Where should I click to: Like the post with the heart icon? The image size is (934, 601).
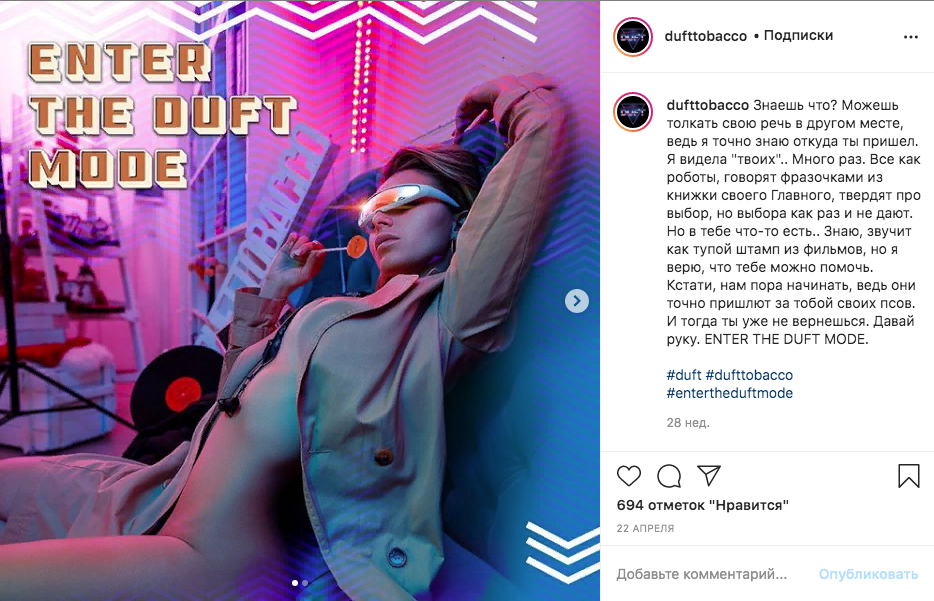pyautogui.click(x=628, y=476)
